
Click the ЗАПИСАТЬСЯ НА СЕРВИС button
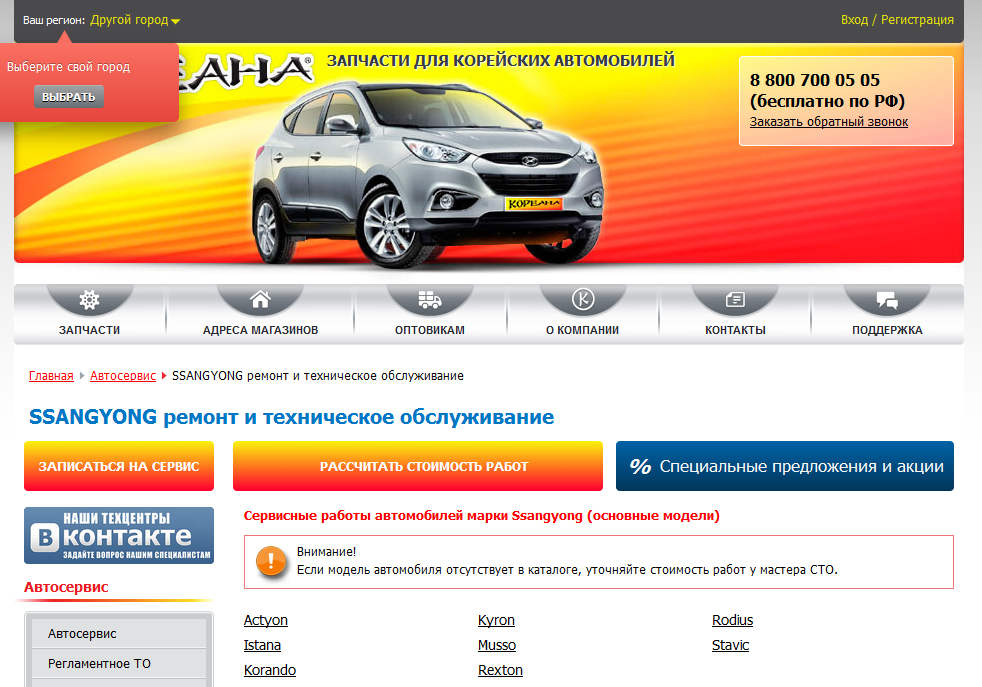click(119, 466)
